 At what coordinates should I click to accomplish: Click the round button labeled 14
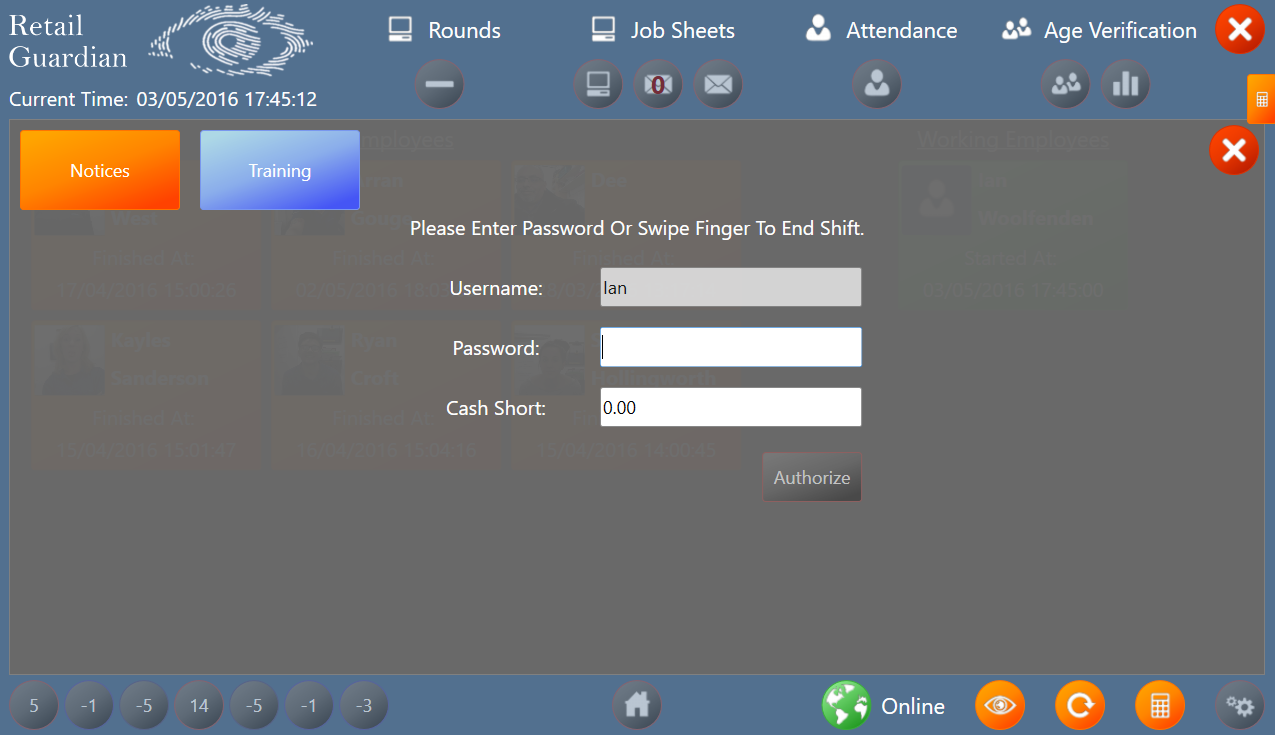tap(199, 706)
